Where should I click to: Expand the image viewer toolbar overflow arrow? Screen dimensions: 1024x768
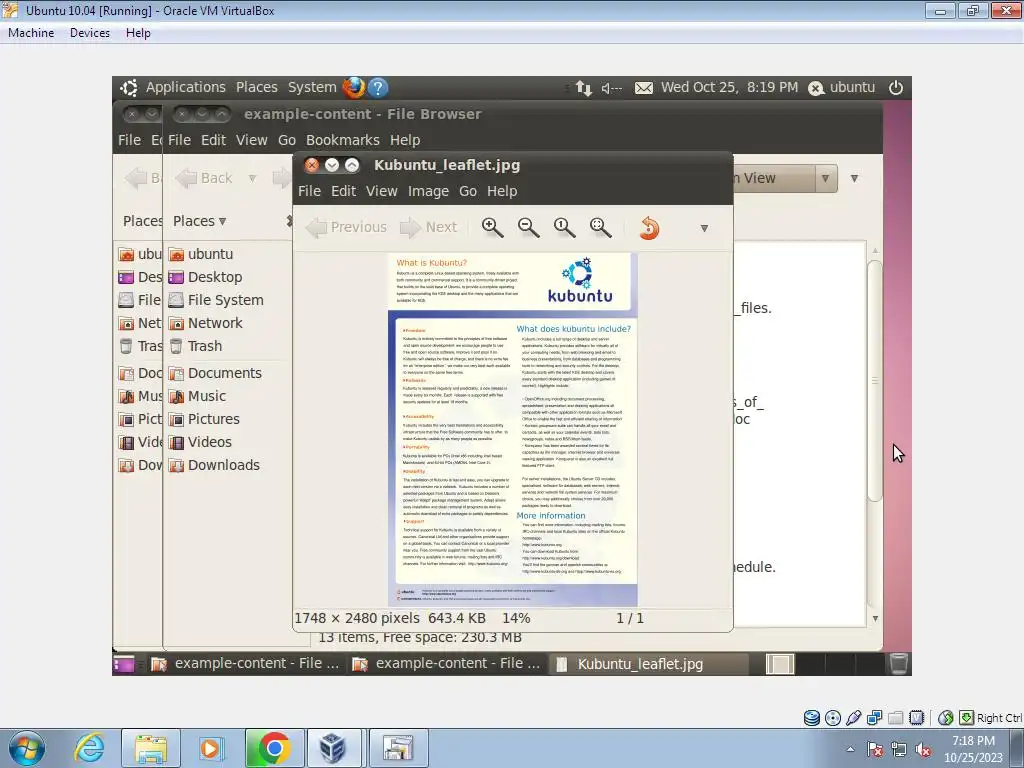pos(704,228)
